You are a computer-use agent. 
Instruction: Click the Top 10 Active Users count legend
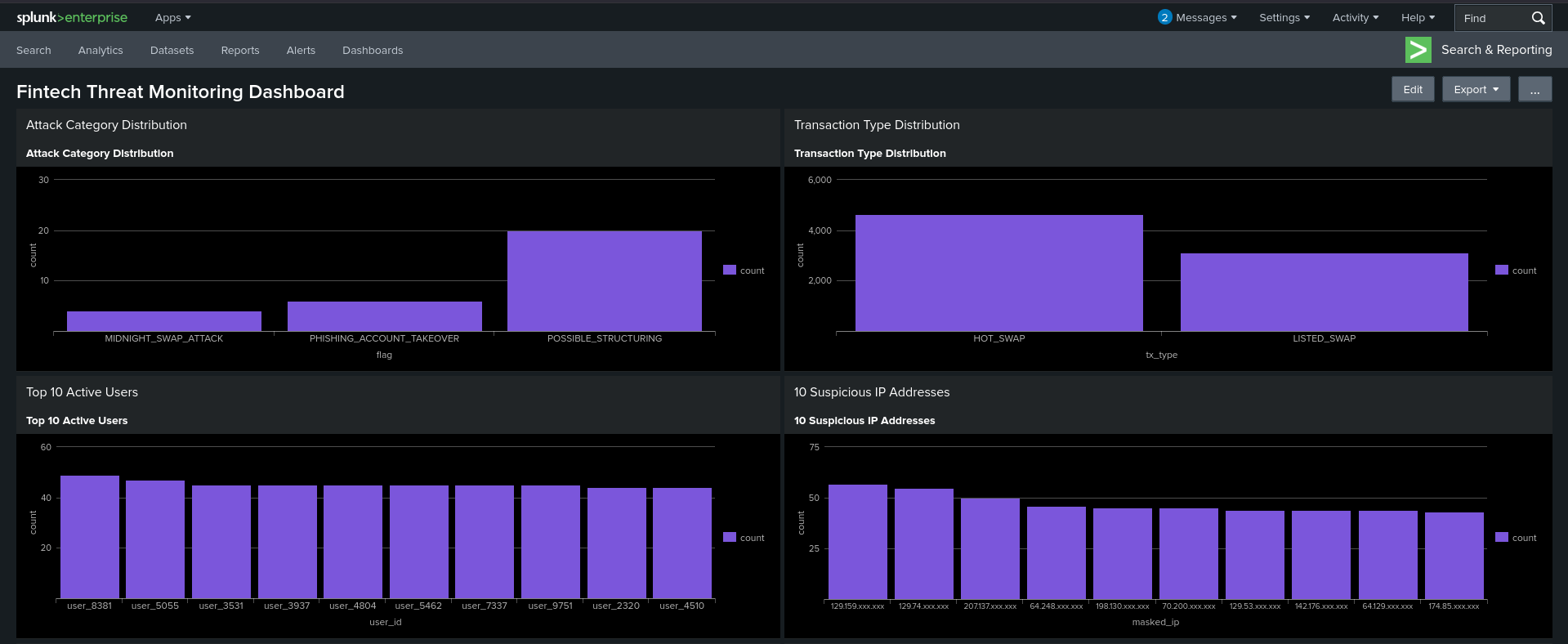point(744,537)
